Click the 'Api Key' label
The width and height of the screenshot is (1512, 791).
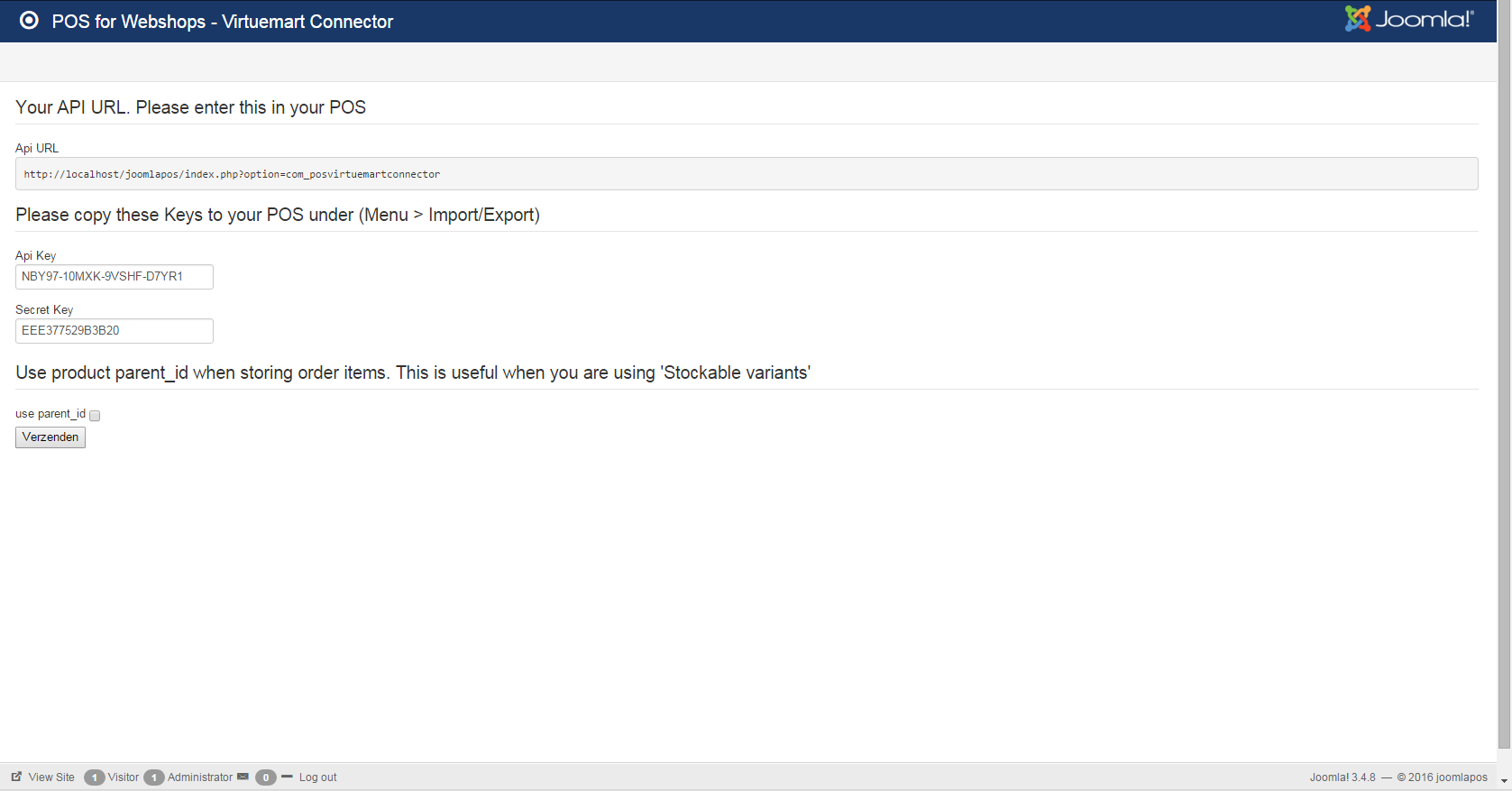[x=36, y=256]
